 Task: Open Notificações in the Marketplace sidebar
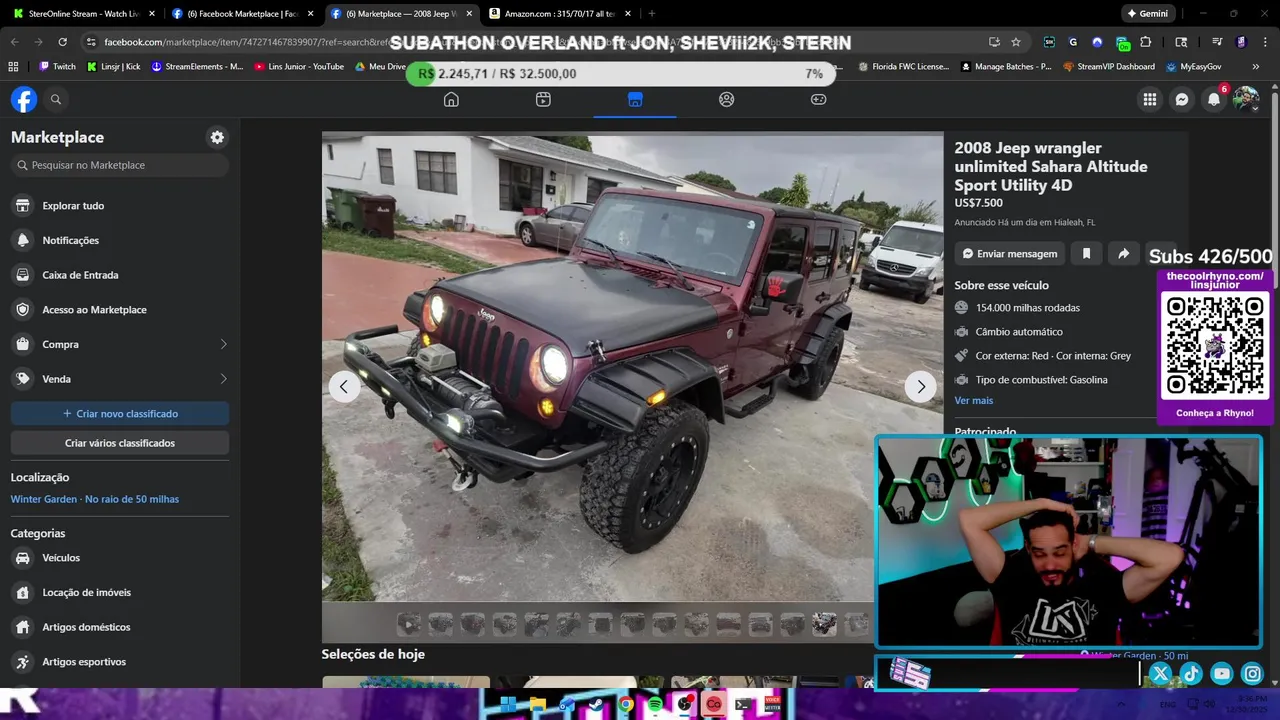pyautogui.click(x=120, y=240)
